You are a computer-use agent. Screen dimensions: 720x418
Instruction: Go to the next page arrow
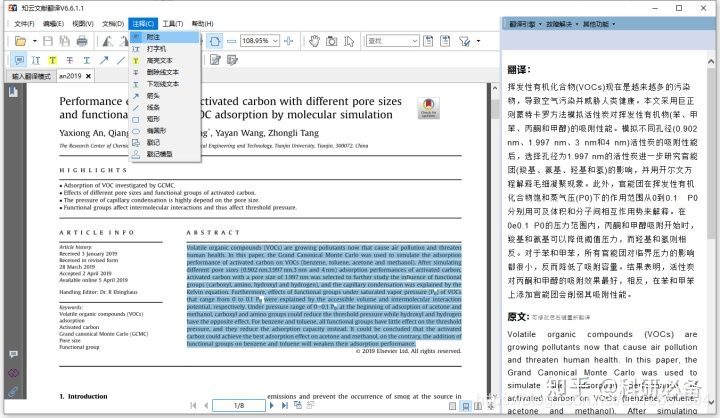[272, 405]
